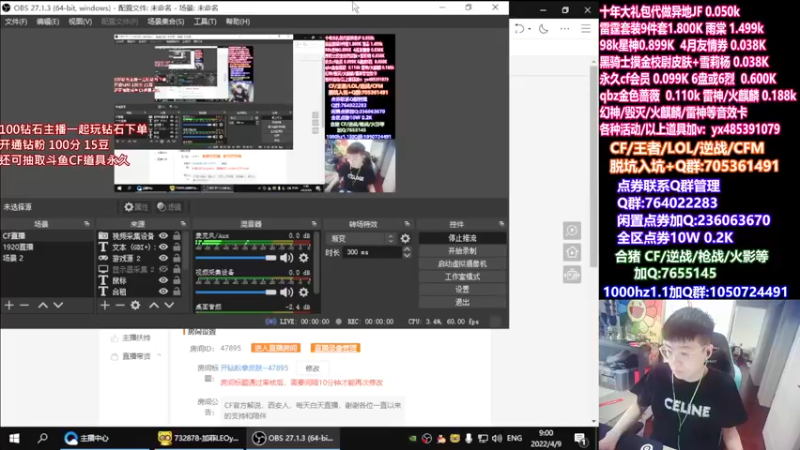800x450 pixels.
Task: Open the 文件(F) menu
Action: point(16,22)
